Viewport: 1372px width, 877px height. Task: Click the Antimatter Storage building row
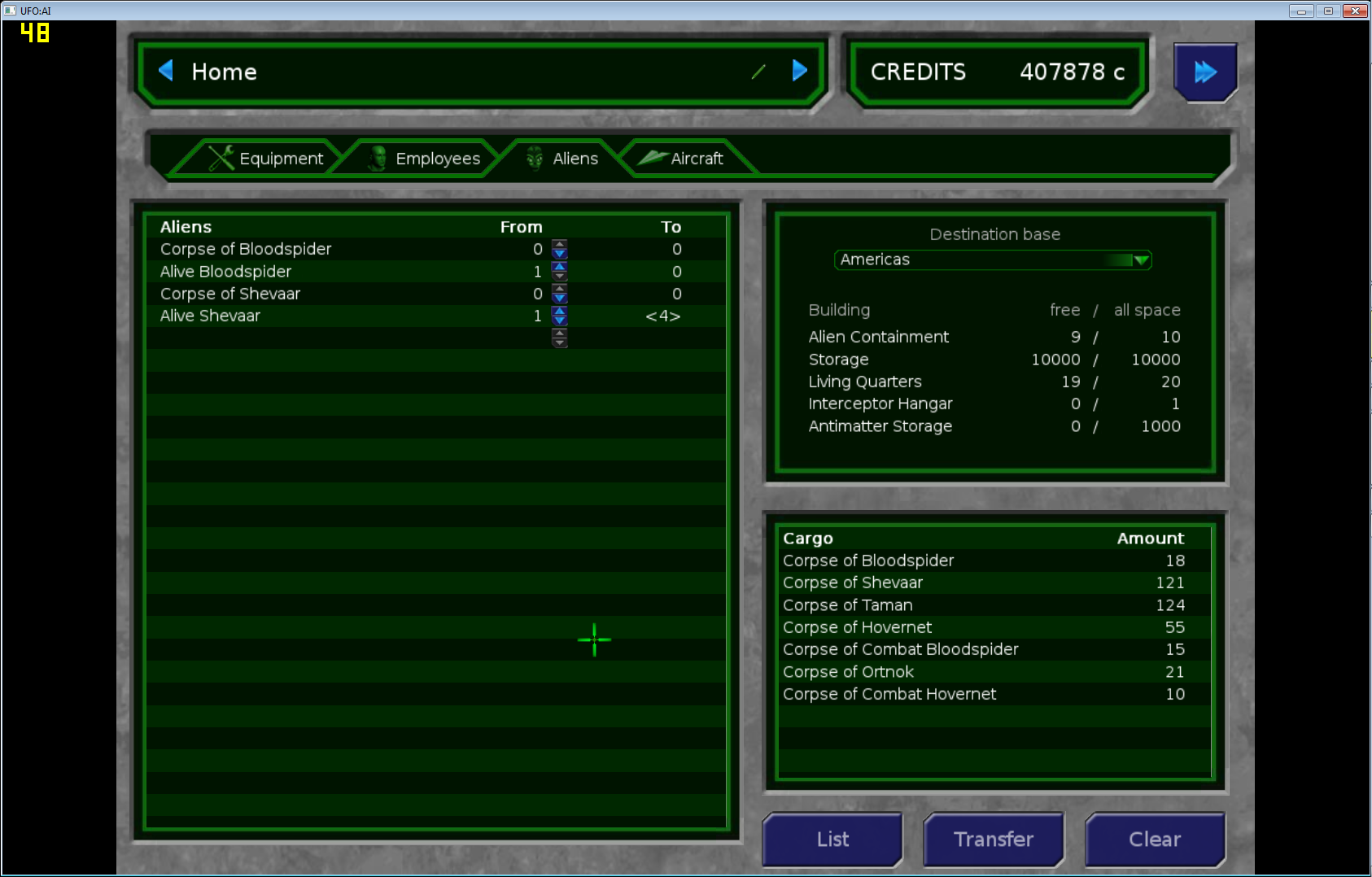994,426
